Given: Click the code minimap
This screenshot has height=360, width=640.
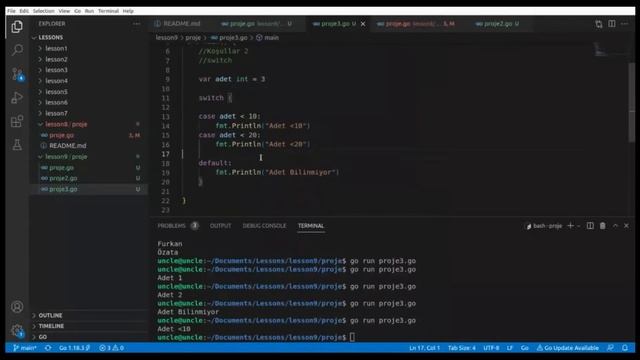Looking at the screenshot, I should (x=609, y=50).
